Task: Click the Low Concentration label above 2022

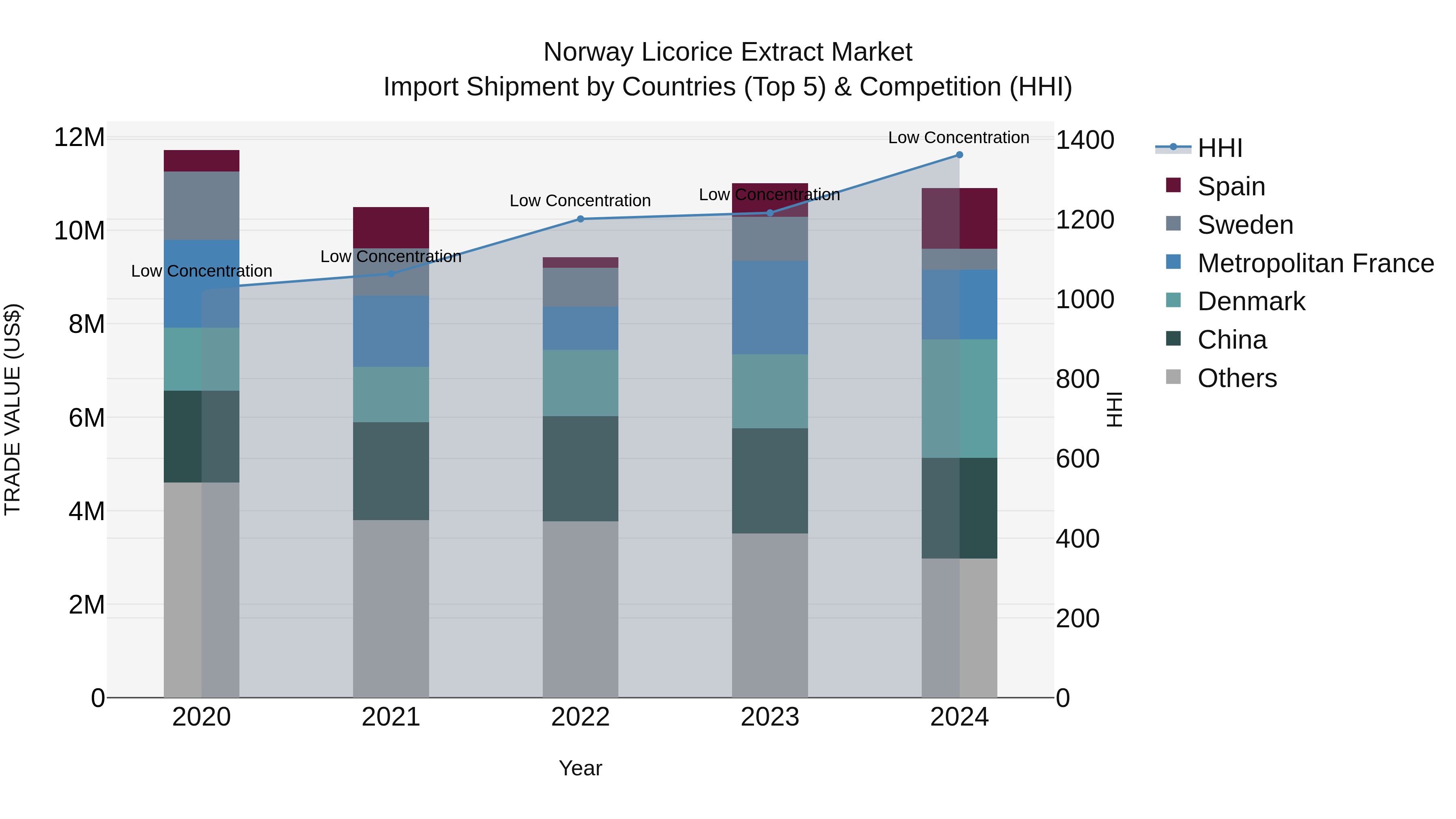Action: [x=580, y=201]
